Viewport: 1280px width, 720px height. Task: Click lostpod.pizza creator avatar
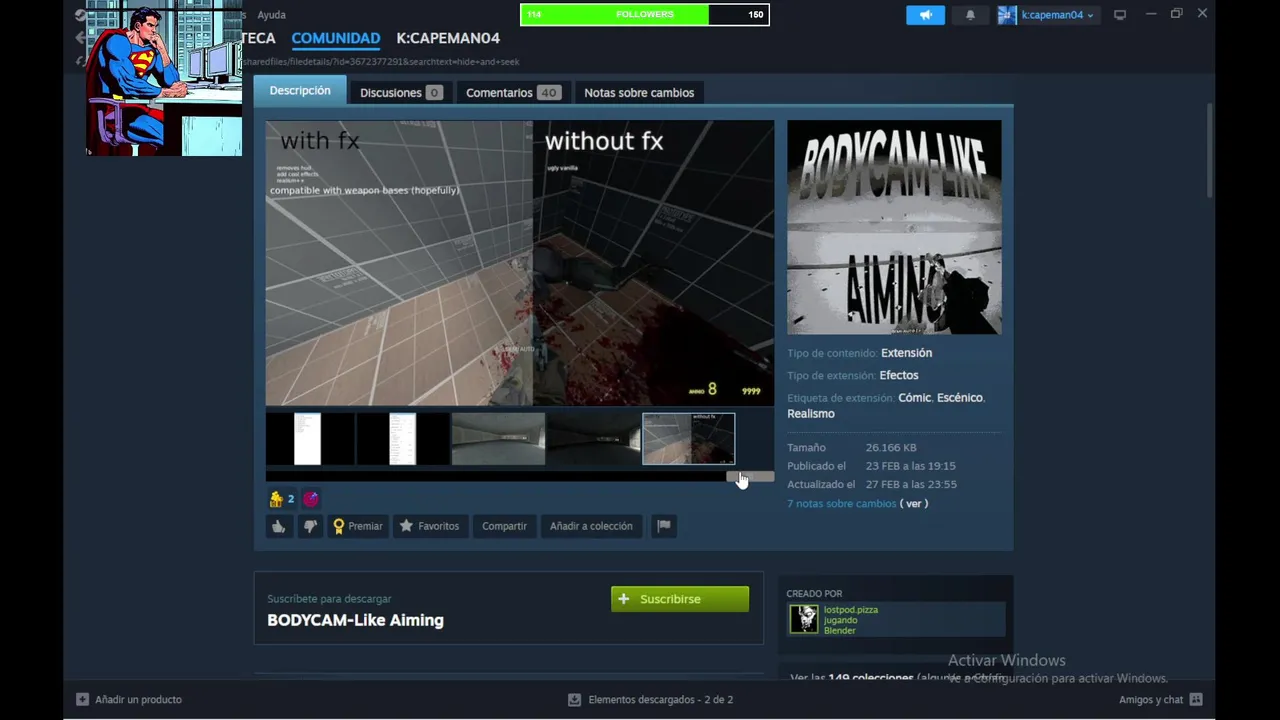coord(804,619)
